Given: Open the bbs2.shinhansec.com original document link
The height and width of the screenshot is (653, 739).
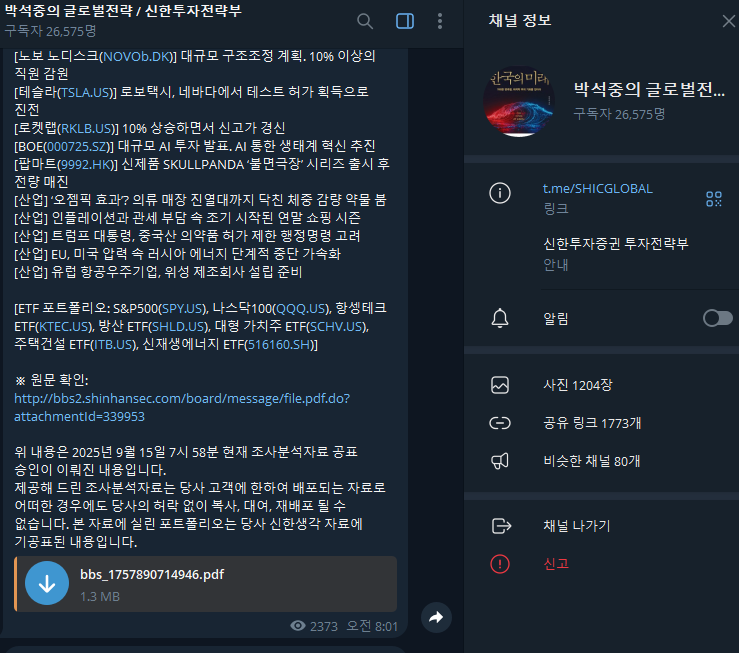Looking at the screenshot, I should [181, 408].
